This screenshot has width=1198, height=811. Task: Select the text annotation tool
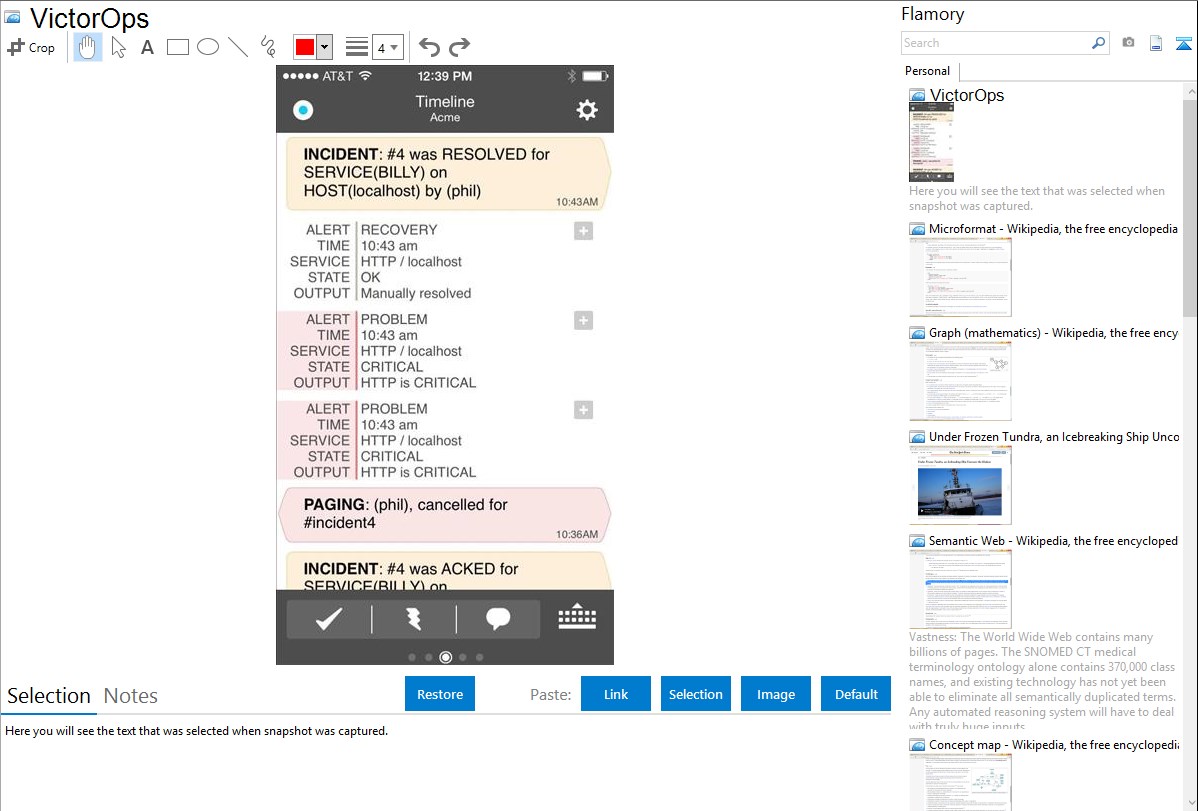coord(147,47)
